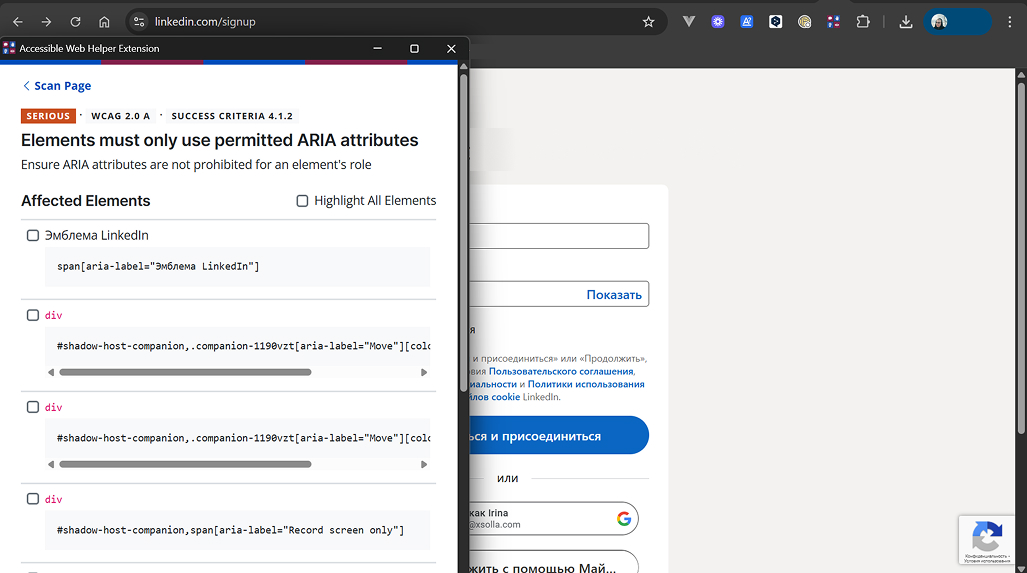Viewport: 1027px width, 573px height.
Task: Click the Google logo on sign-in button
Action: click(624, 518)
